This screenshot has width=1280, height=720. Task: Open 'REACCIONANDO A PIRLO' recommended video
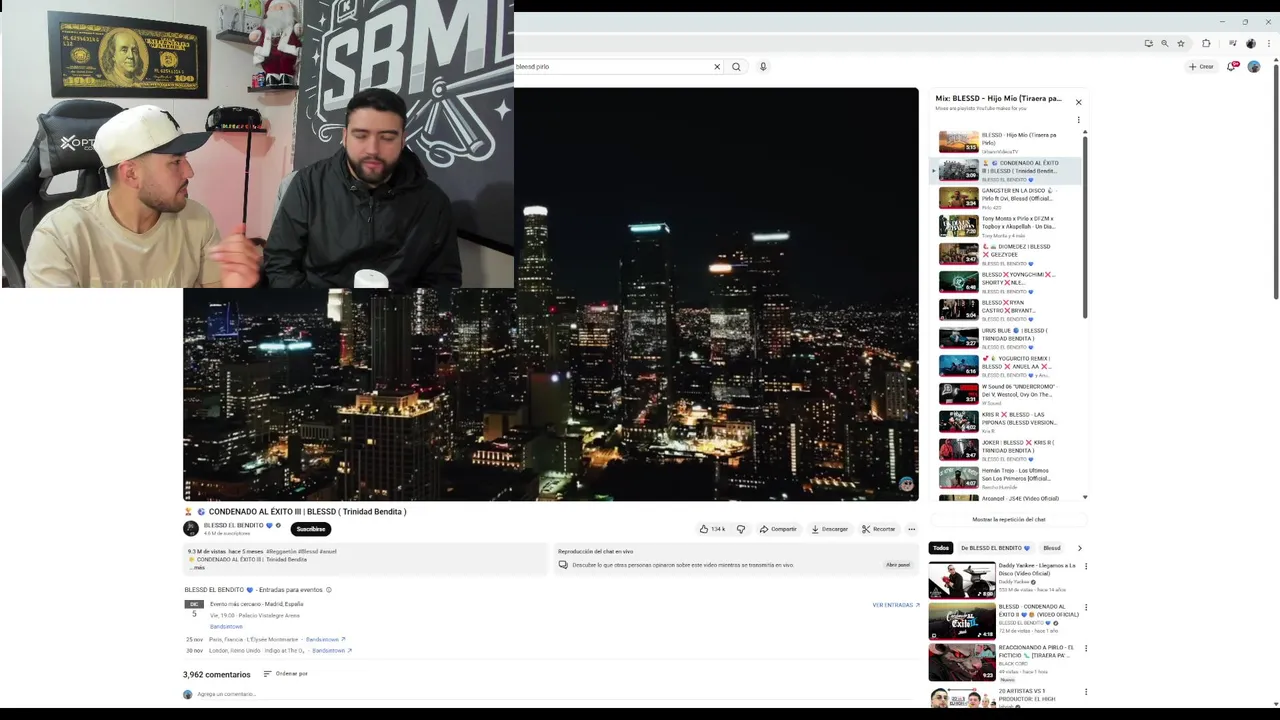[1002, 663]
